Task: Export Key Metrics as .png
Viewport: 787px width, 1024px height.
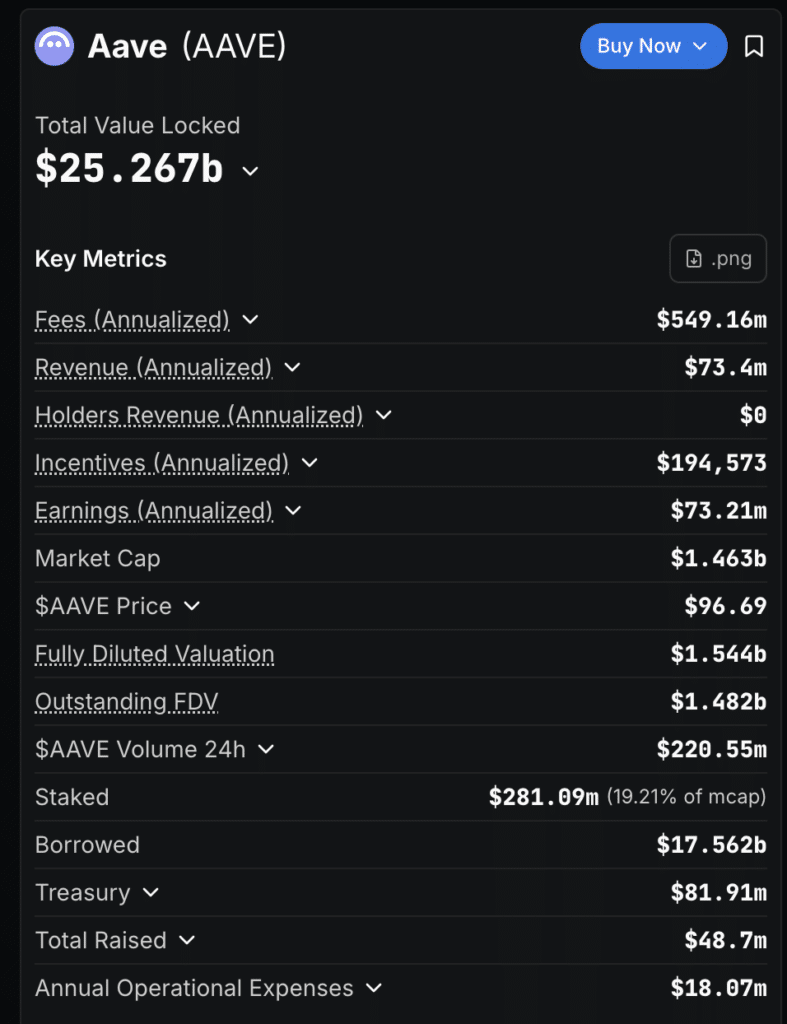Action: tap(718, 258)
